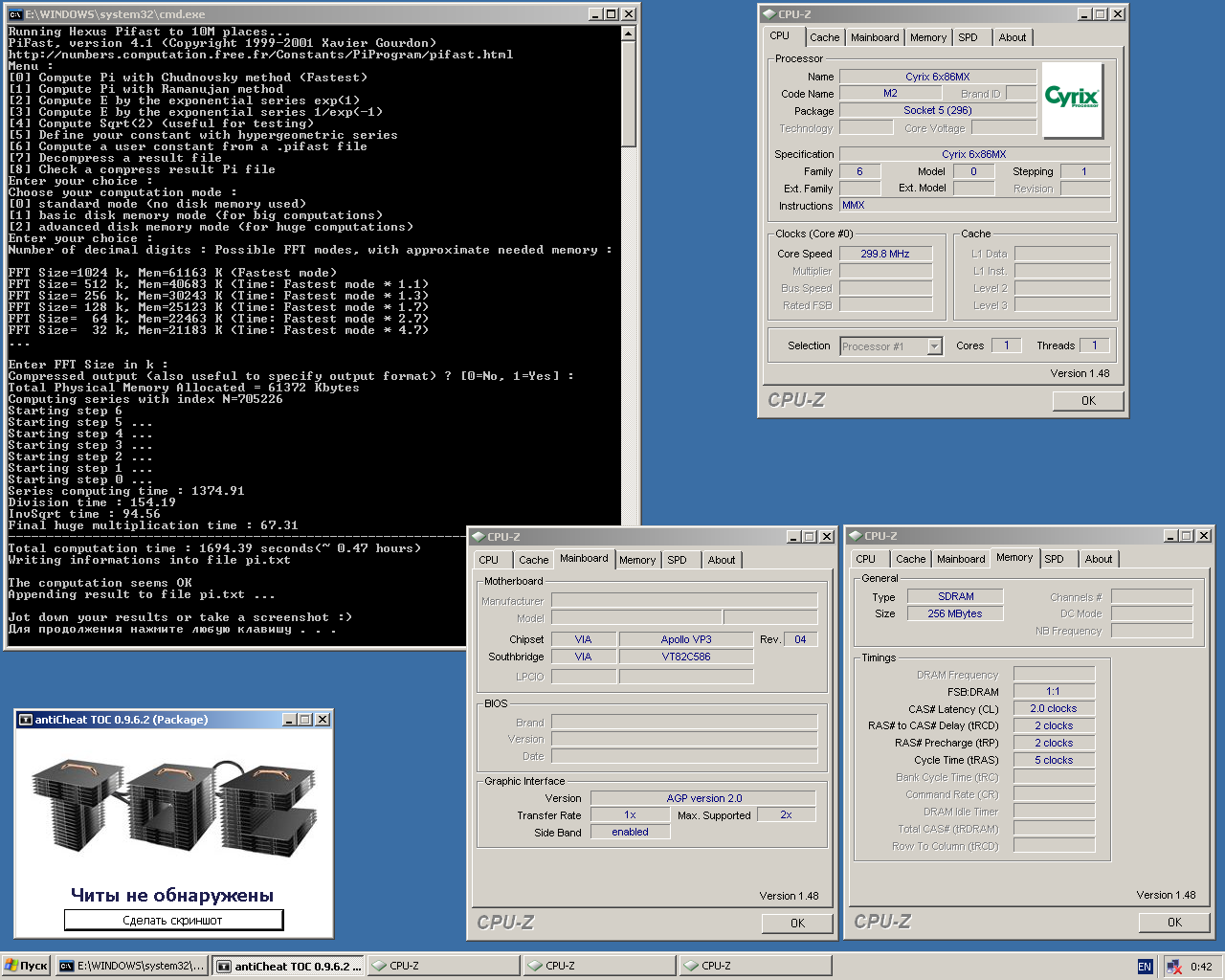Click the FSB:DRAM 1:1 field
Viewport: 1225px width, 980px height.
coord(1053,691)
